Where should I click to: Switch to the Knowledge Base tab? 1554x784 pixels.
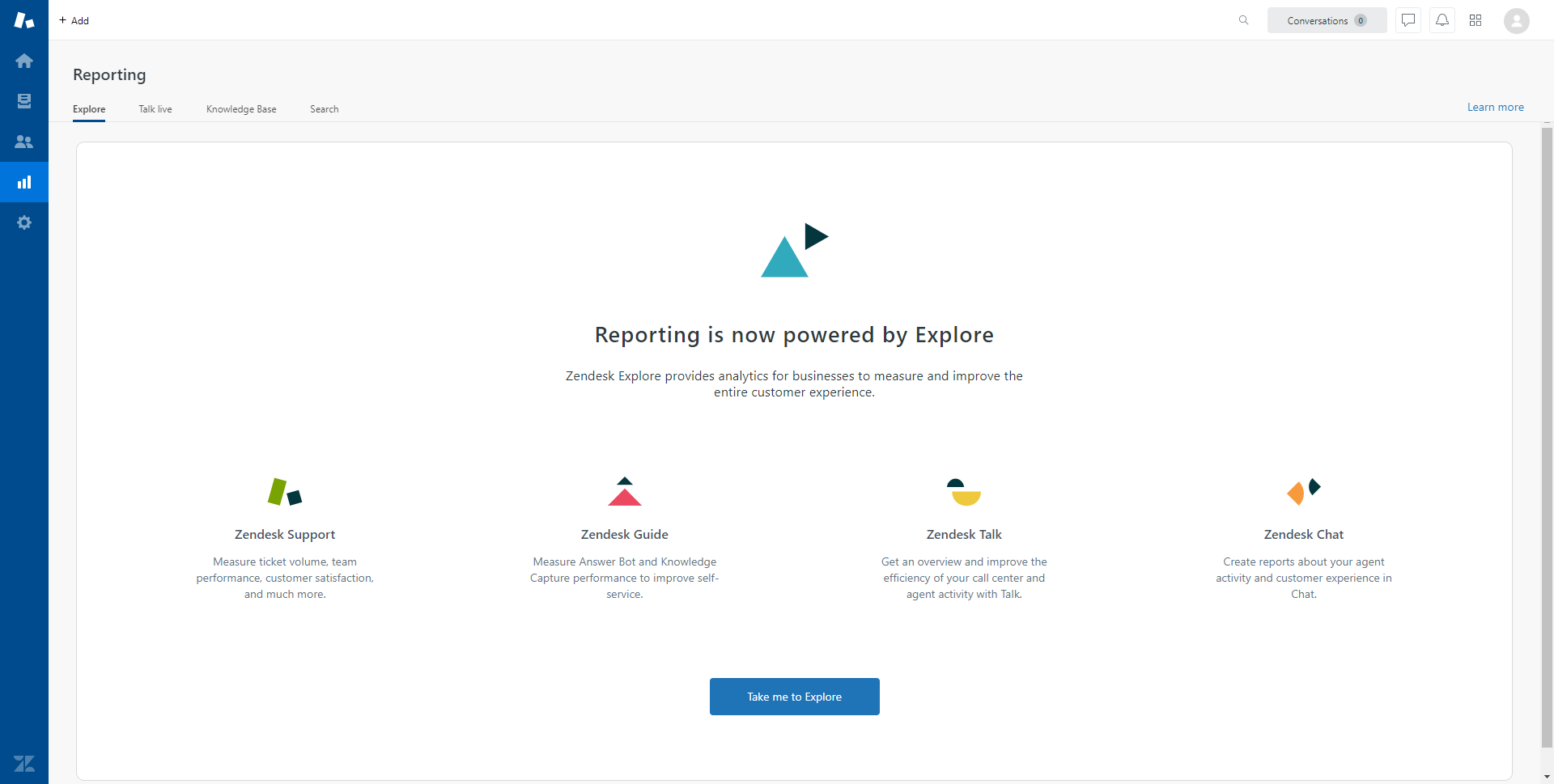(241, 109)
